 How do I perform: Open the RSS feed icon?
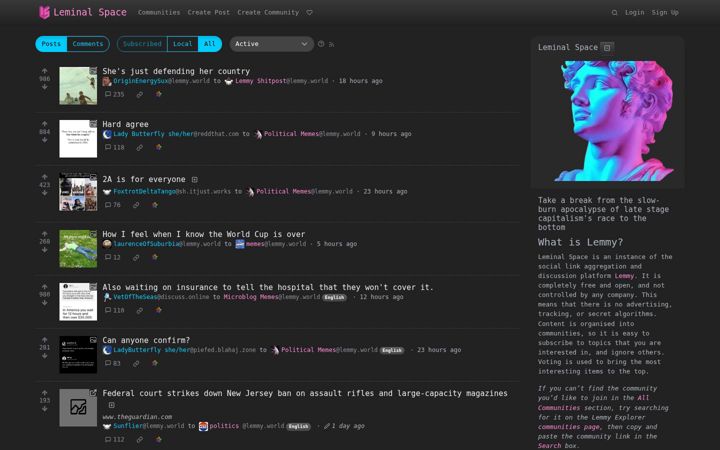[332, 45]
